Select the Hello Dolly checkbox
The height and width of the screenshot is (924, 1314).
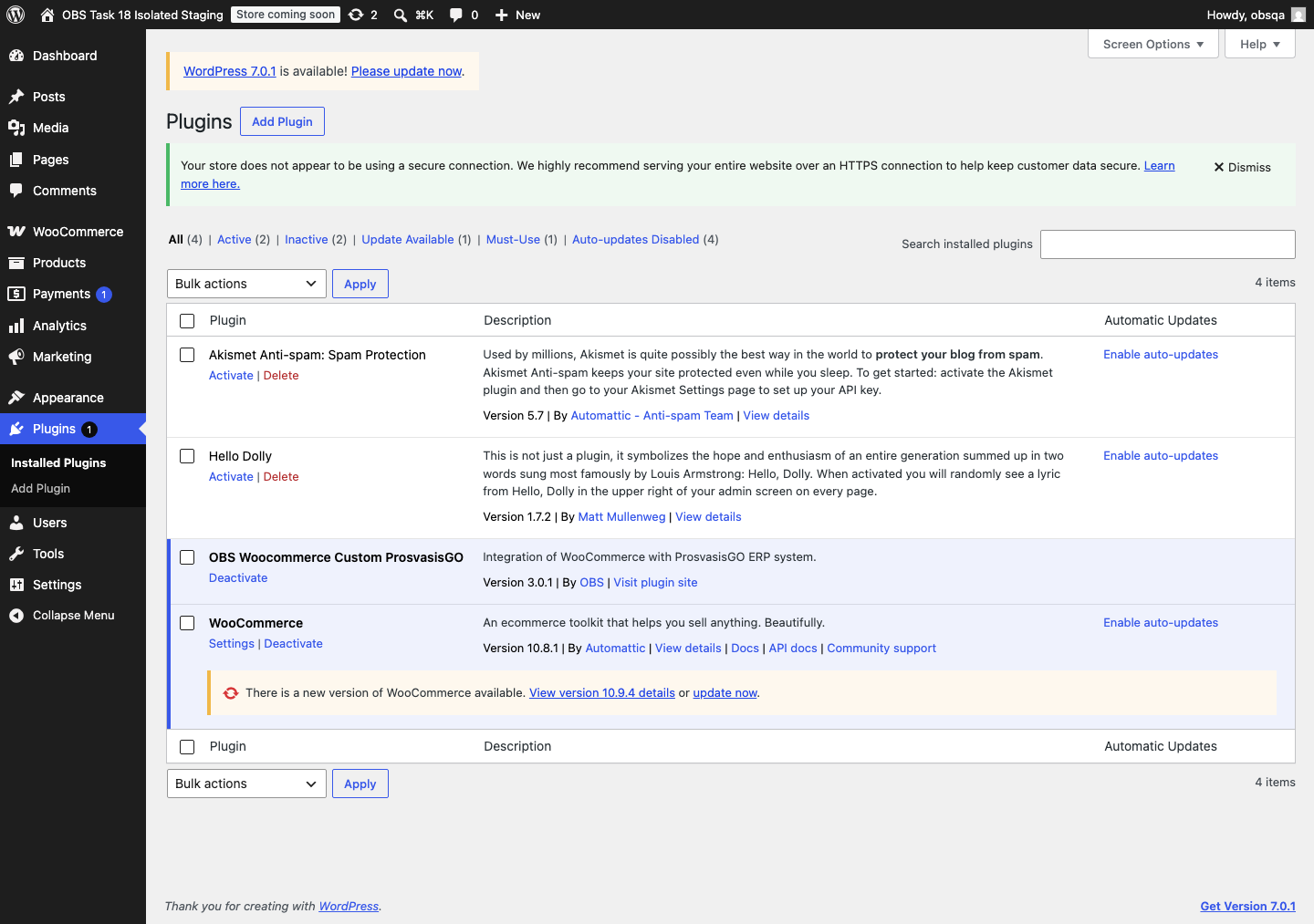point(187,456)
